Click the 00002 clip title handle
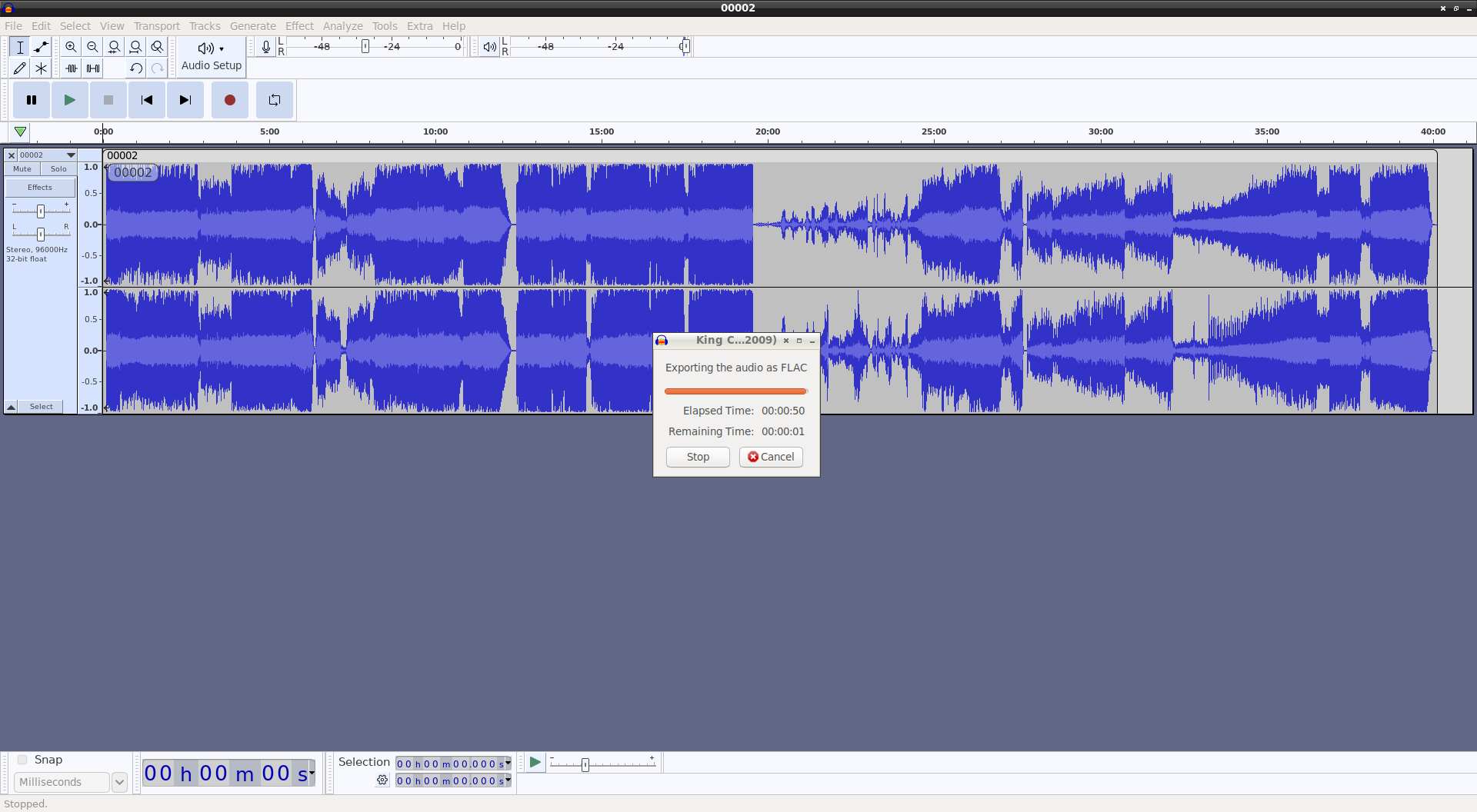The width and height of the screenshot is (1477, 812). (x=133, y=172)
